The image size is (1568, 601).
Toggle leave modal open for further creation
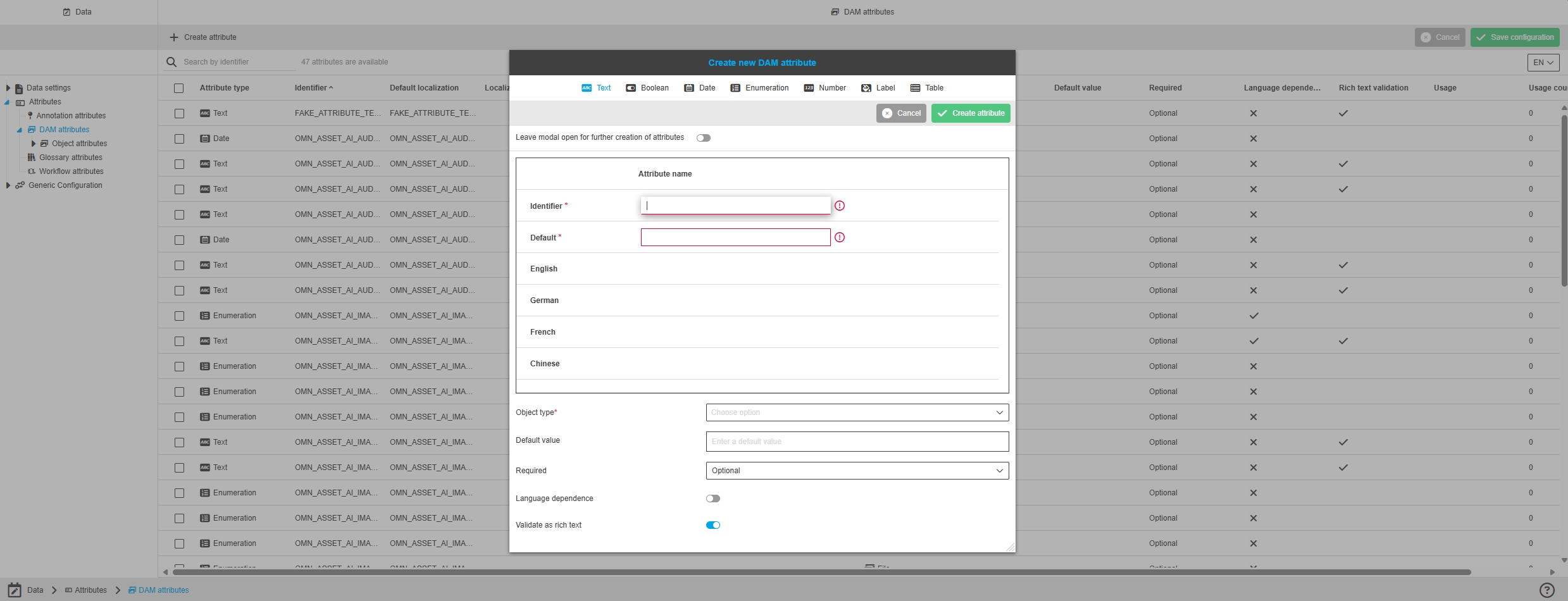[704, 138]
